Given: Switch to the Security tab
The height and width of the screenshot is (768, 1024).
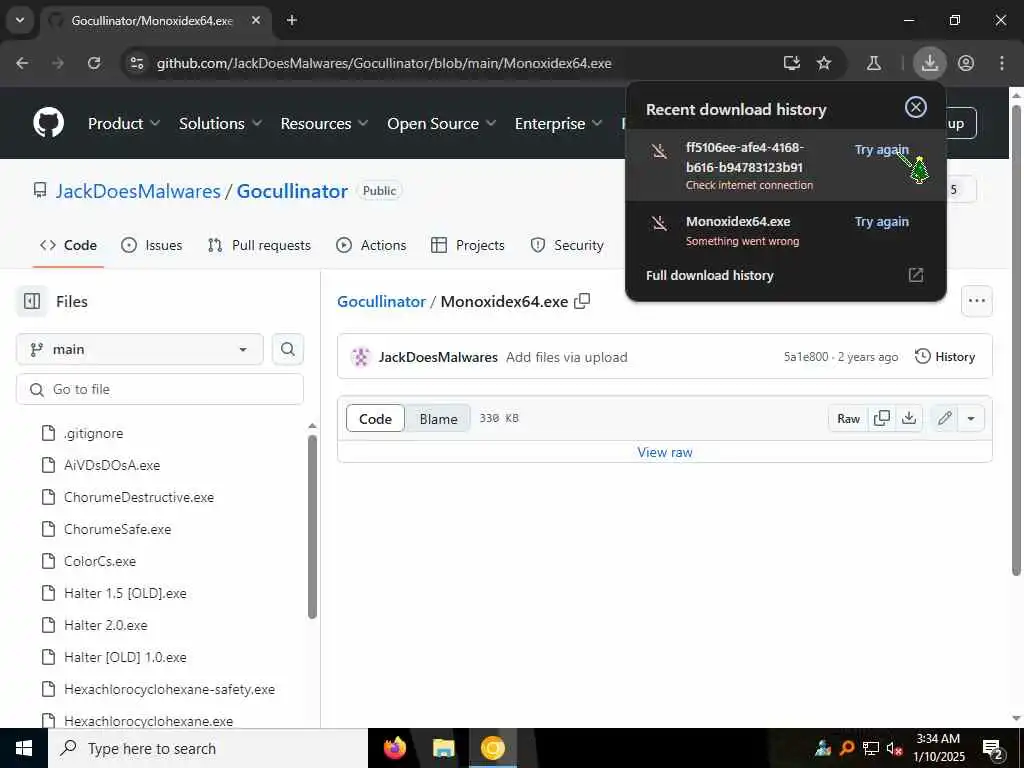Looking at the screenshot, I should point(567,245).
